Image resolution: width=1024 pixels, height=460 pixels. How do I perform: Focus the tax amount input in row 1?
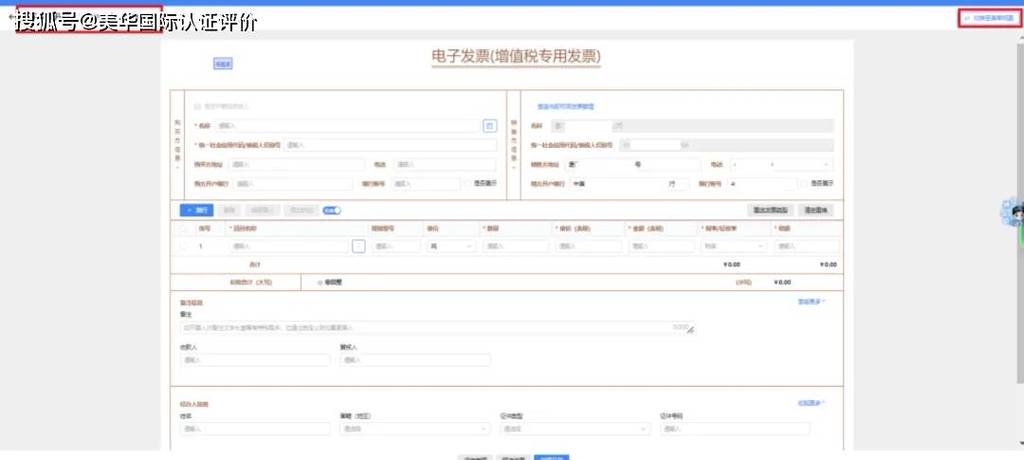pyautogui.click(x=807, y=246)
